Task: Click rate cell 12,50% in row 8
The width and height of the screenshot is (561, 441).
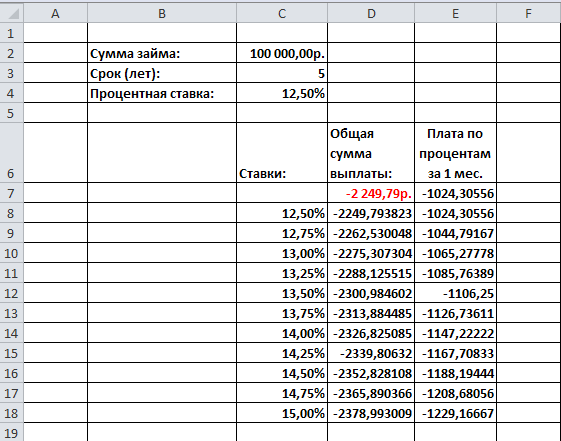Action: (282, 213)
